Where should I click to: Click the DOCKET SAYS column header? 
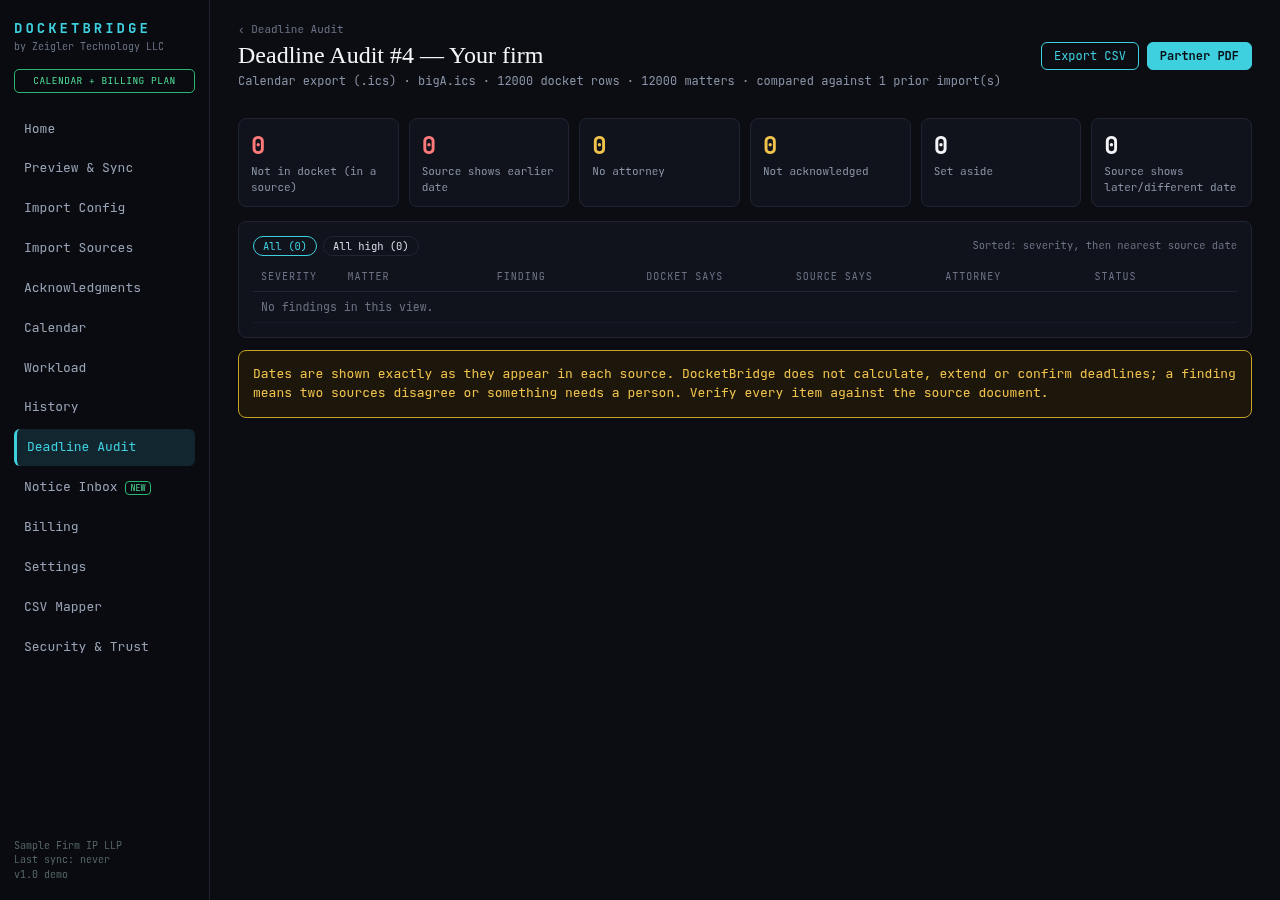684,277
